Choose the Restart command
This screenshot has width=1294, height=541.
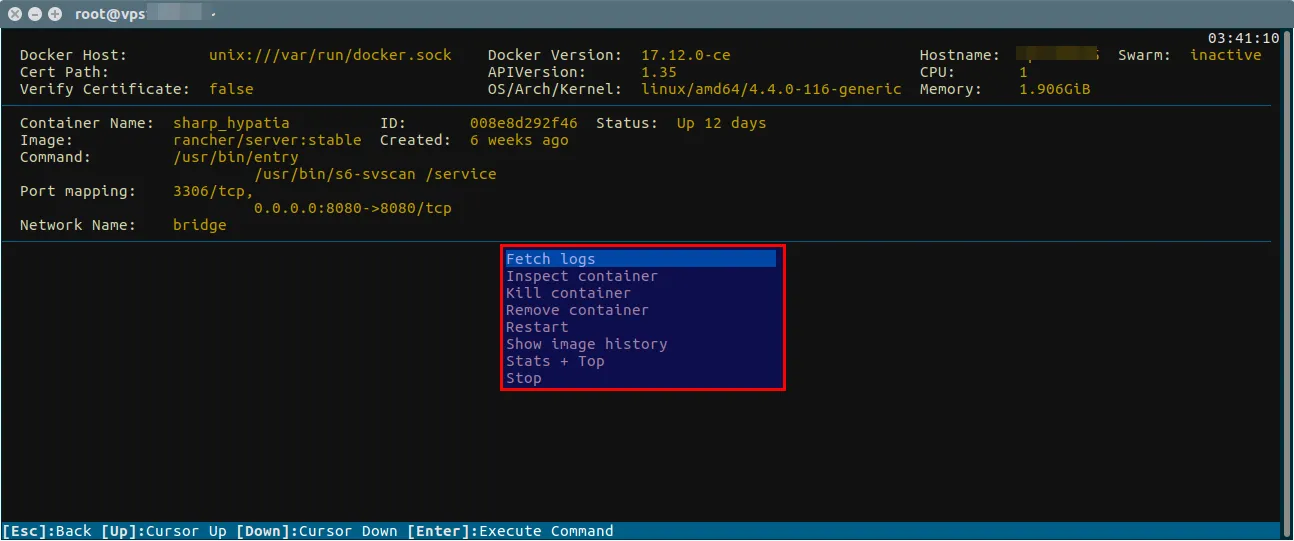coord(537,327)
